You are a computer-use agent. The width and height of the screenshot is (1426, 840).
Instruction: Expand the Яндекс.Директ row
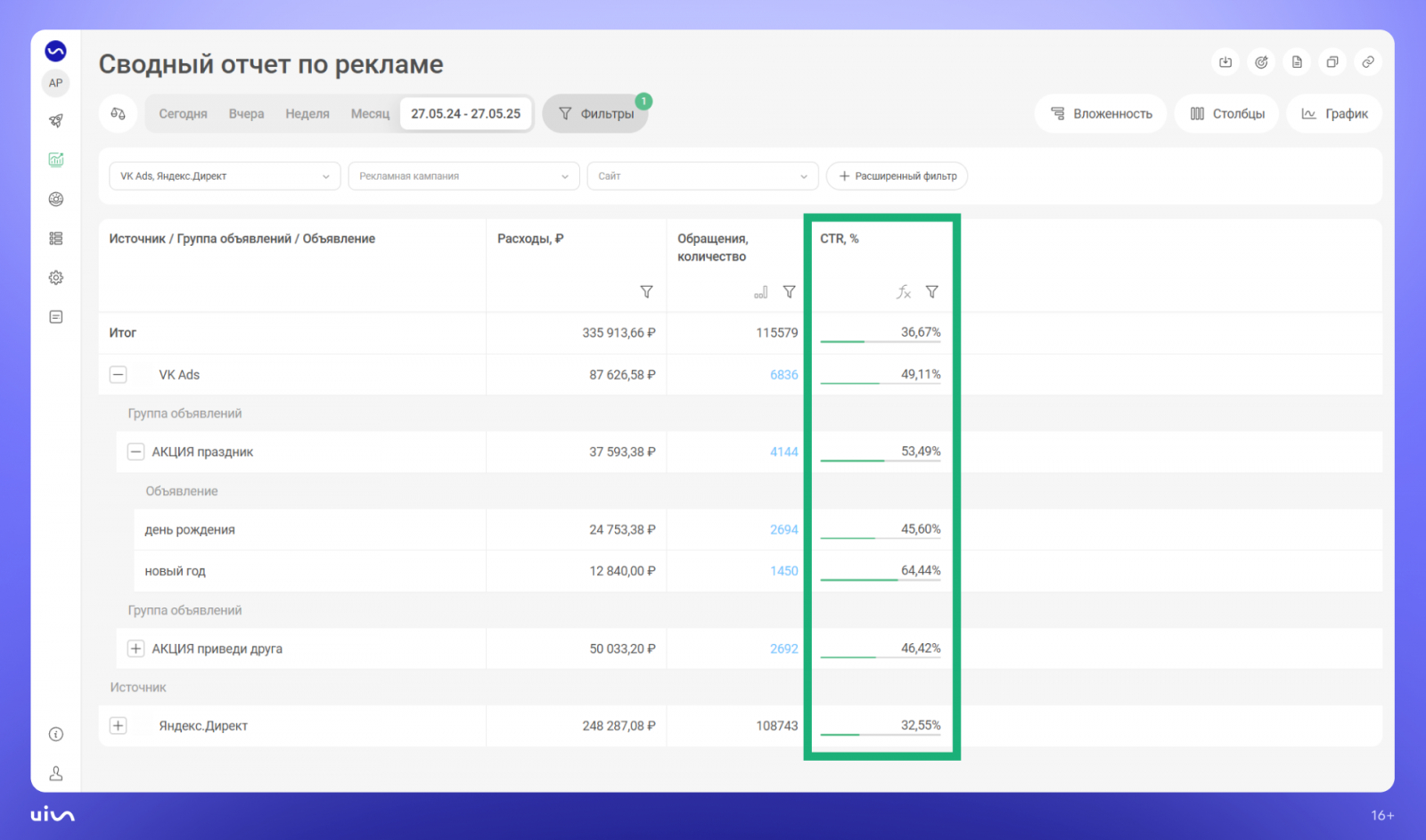(x=118, y=726)
